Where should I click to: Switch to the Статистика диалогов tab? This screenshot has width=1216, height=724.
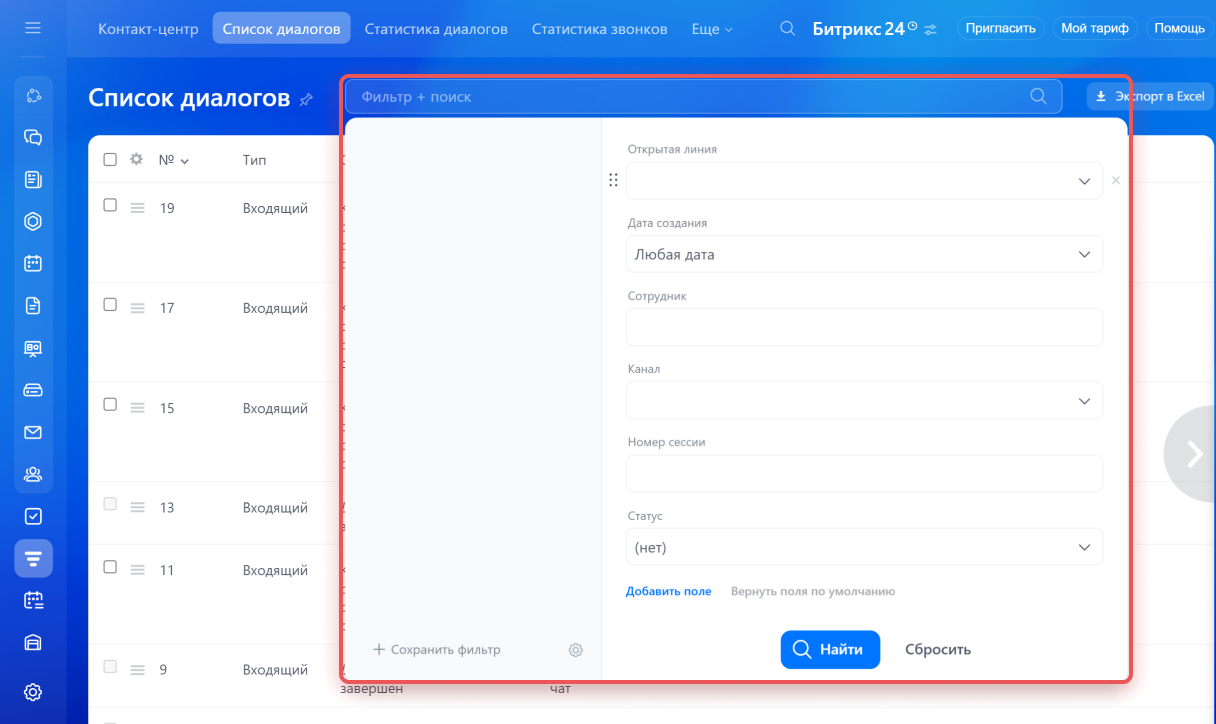coord(436,29)
